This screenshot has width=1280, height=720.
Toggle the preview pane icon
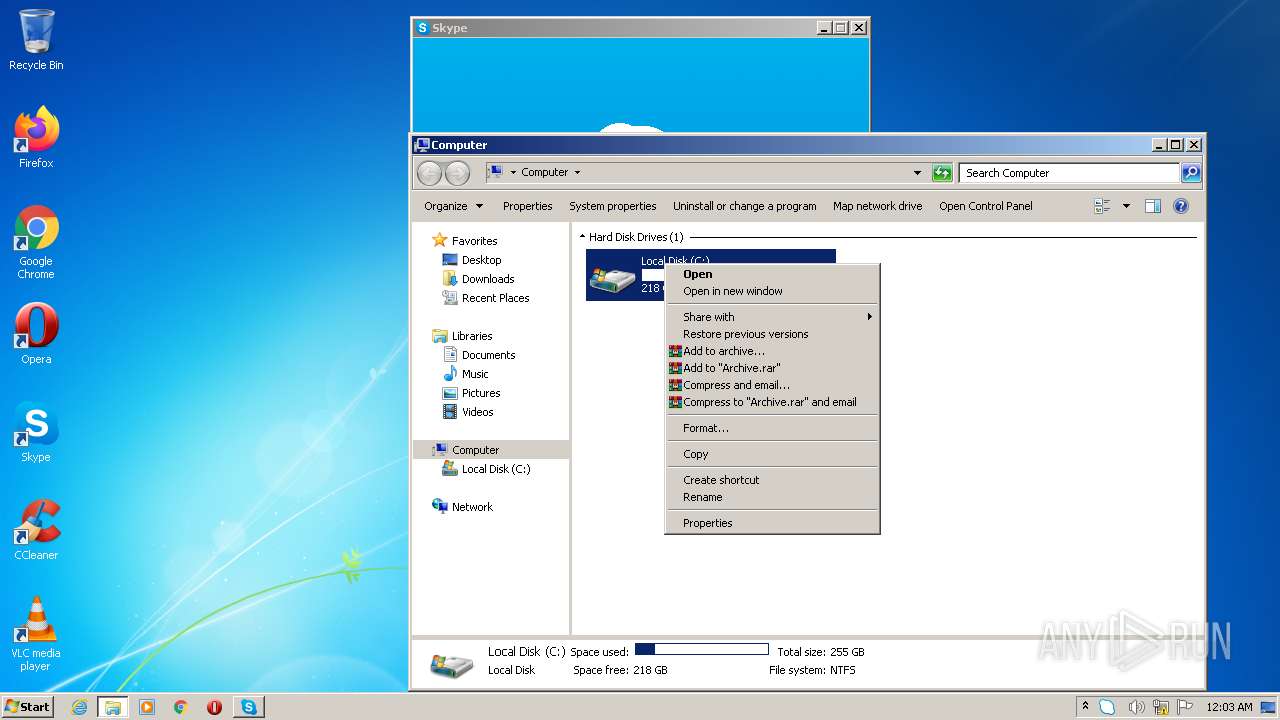click(x=1153, y=206)
